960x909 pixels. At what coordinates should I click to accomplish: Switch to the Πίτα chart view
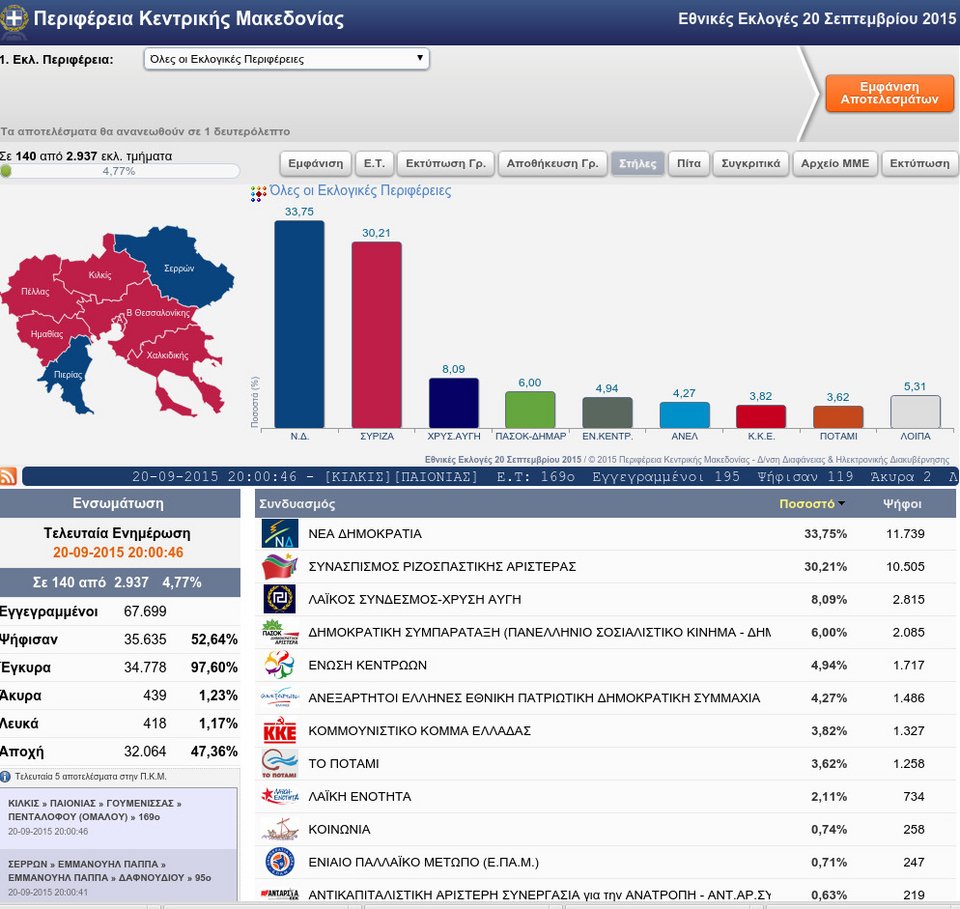click(689, 163)
